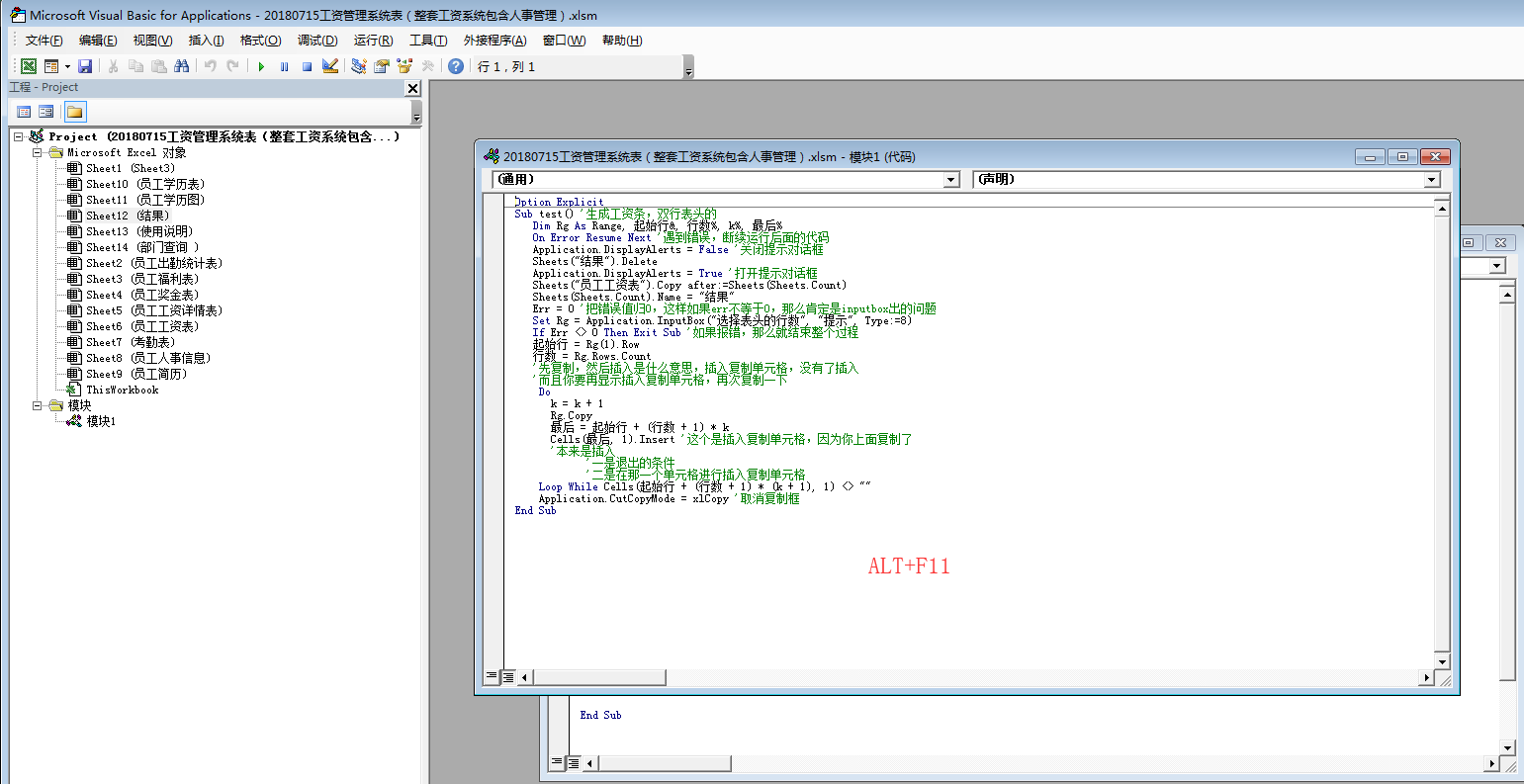Select Sheet1 (Sheet3) in project tree
Viewport: 1524px width, 784px height.
click(130, 168)
